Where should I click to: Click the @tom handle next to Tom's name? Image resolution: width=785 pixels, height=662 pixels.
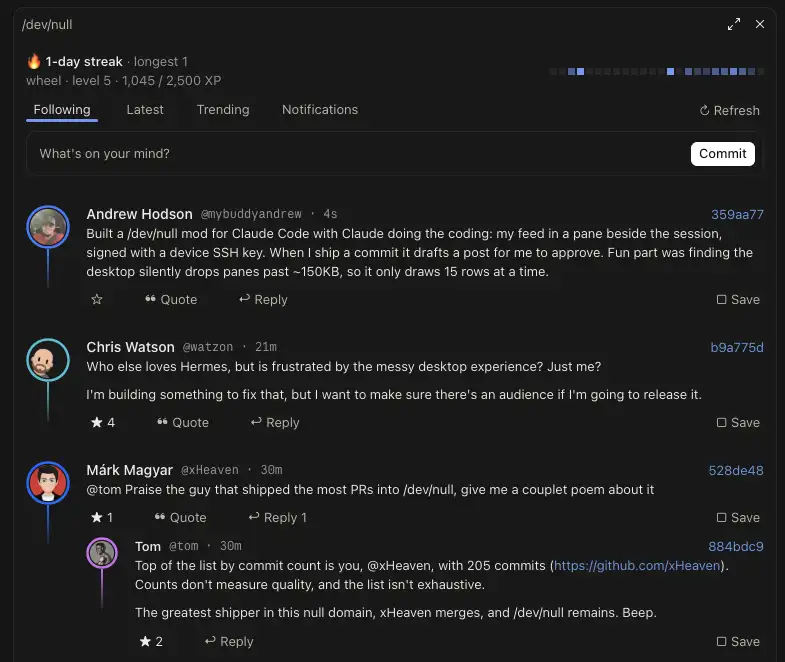[184, 546]
